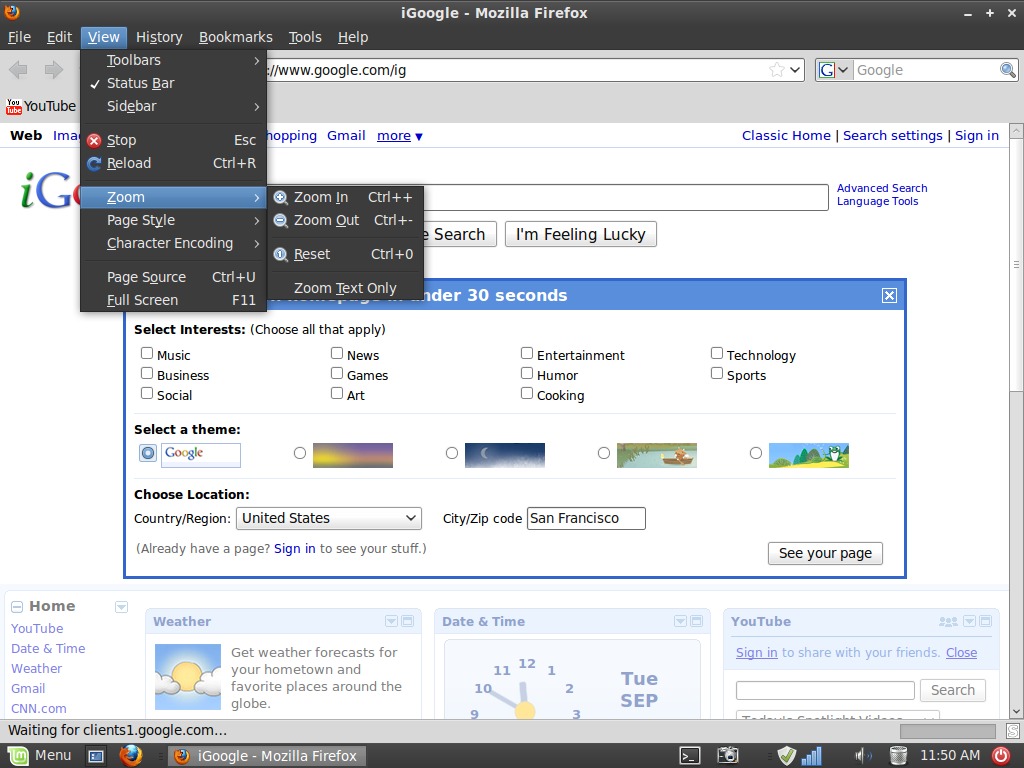Check the Sports interest checkbox
Image resolution: width=1024 pixels, height=768 pixels.
coord(717,374)
